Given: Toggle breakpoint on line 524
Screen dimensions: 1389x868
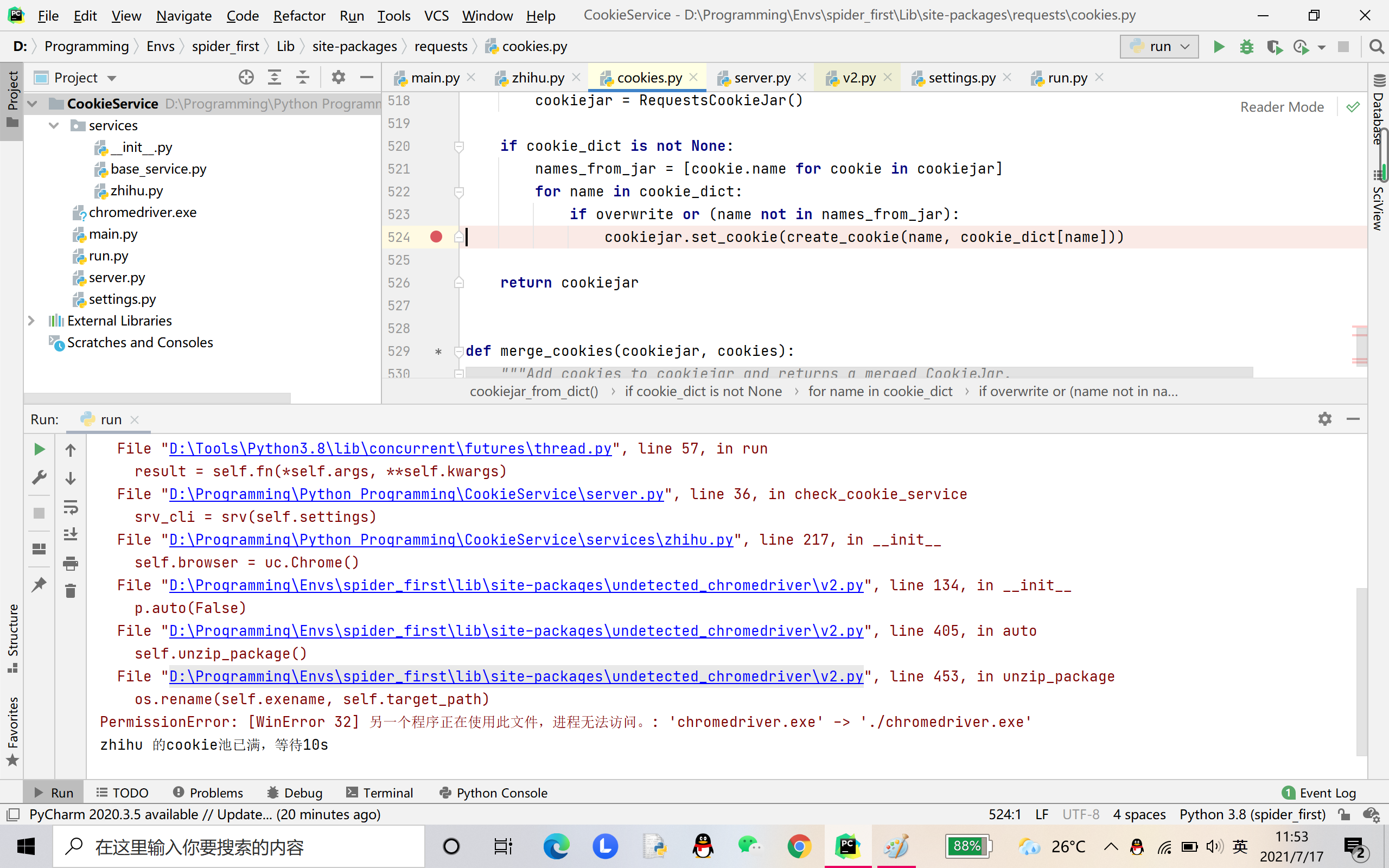Looking at the screenshot, I should [436, 237].
